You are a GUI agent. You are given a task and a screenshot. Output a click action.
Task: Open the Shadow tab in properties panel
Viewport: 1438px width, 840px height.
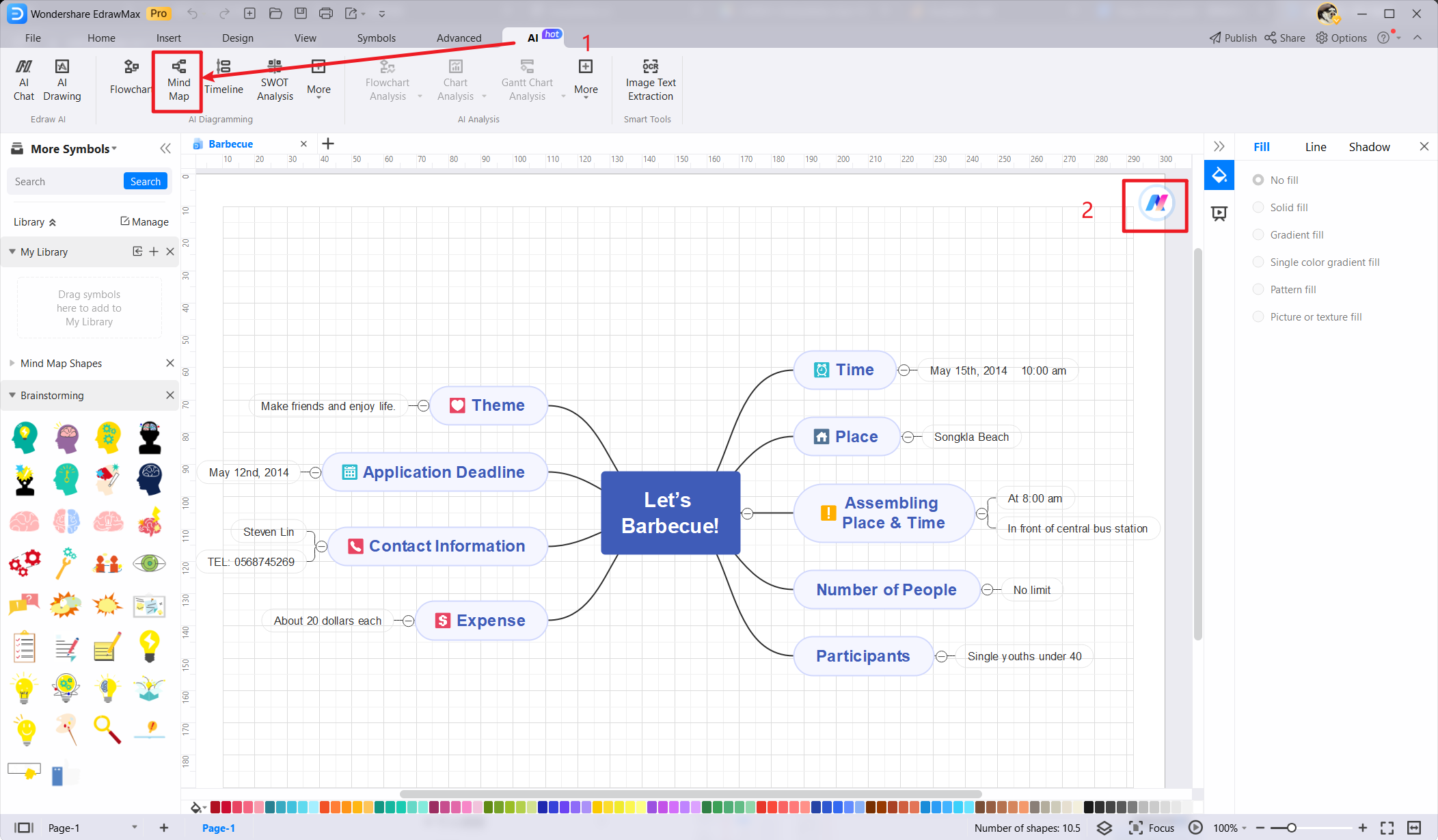pos(1368,147)
